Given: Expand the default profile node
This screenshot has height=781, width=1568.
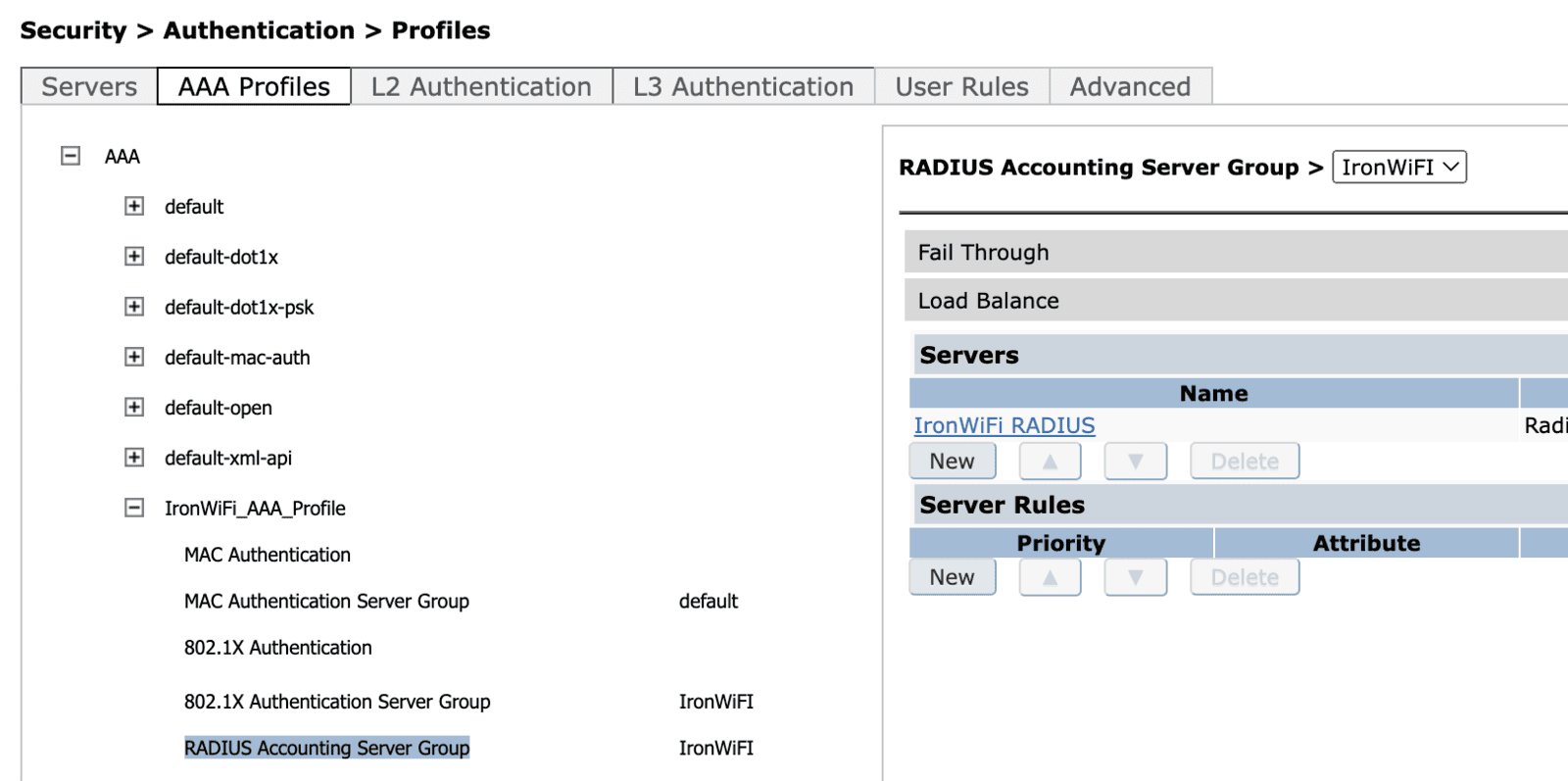Looking at the screenshot, I should (x=134, y=206).
